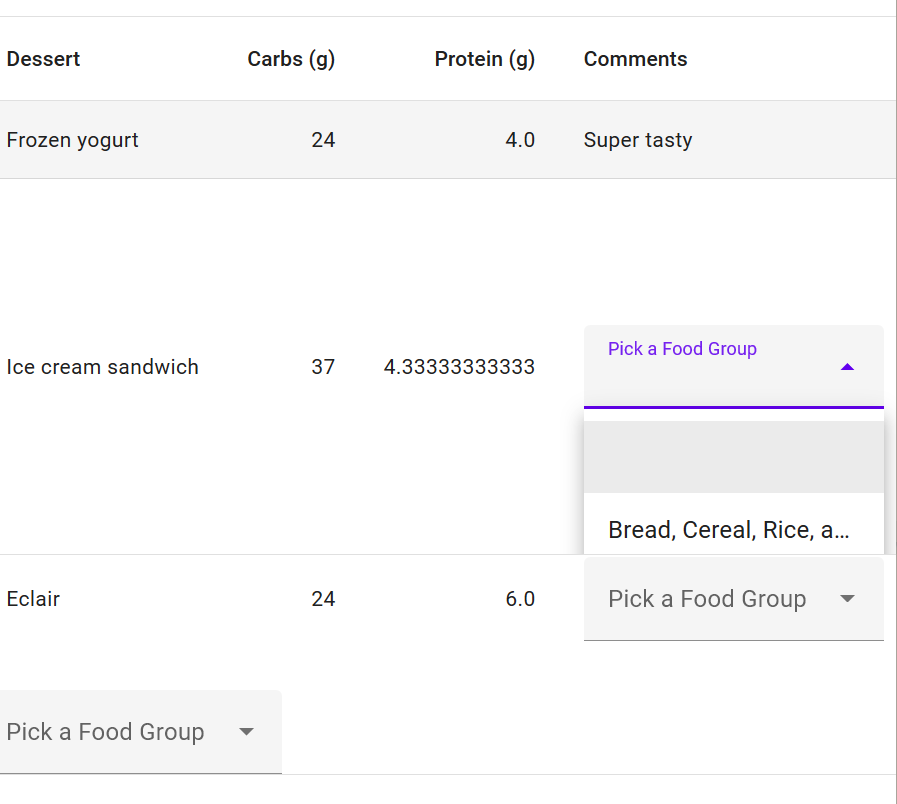
Task: Click the bottom food group picker's dropdown arrow
Action: pos(246,732)
